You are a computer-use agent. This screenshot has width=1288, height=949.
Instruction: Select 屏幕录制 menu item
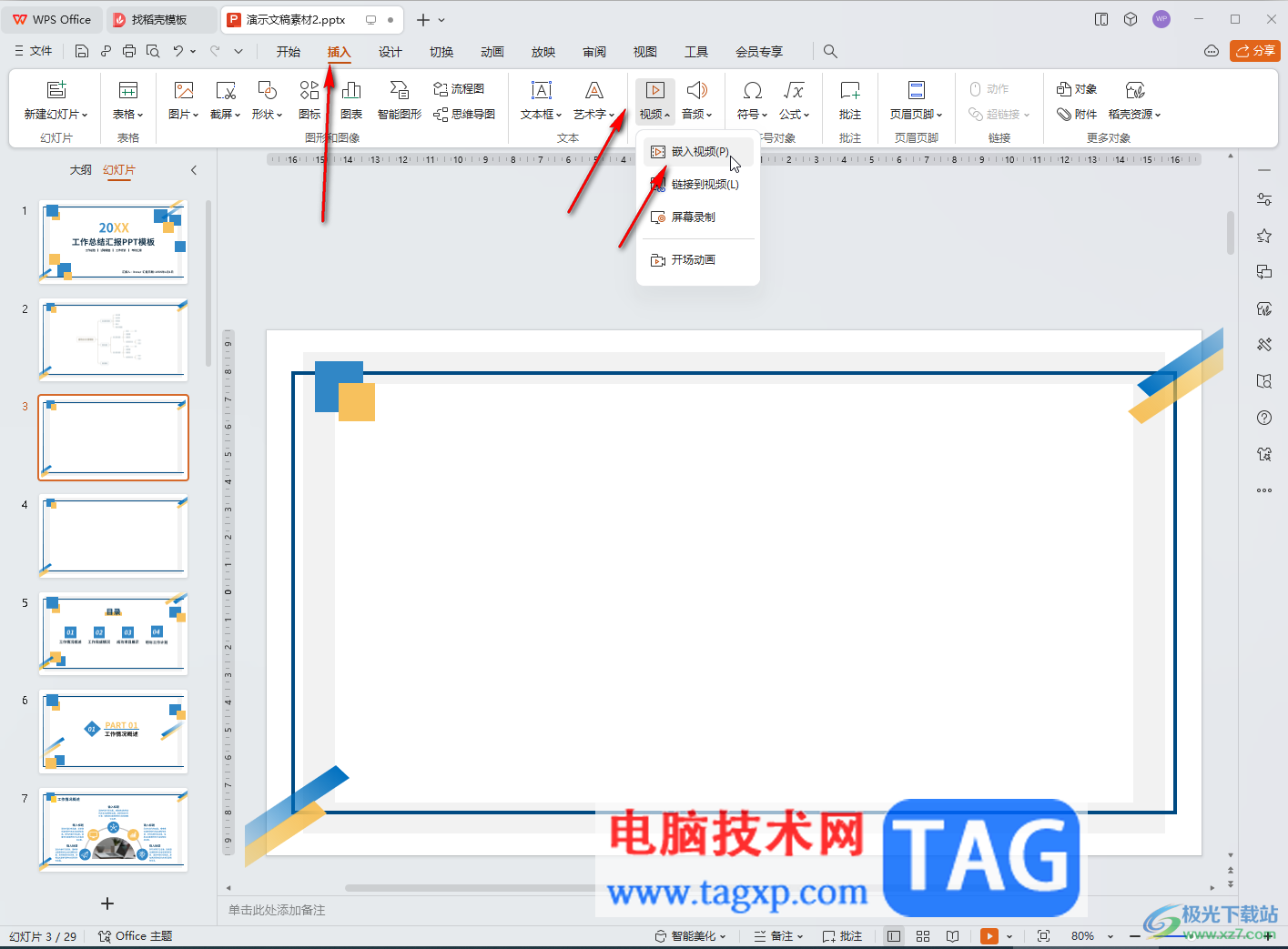pyautogui.click(x=698, y=217)
